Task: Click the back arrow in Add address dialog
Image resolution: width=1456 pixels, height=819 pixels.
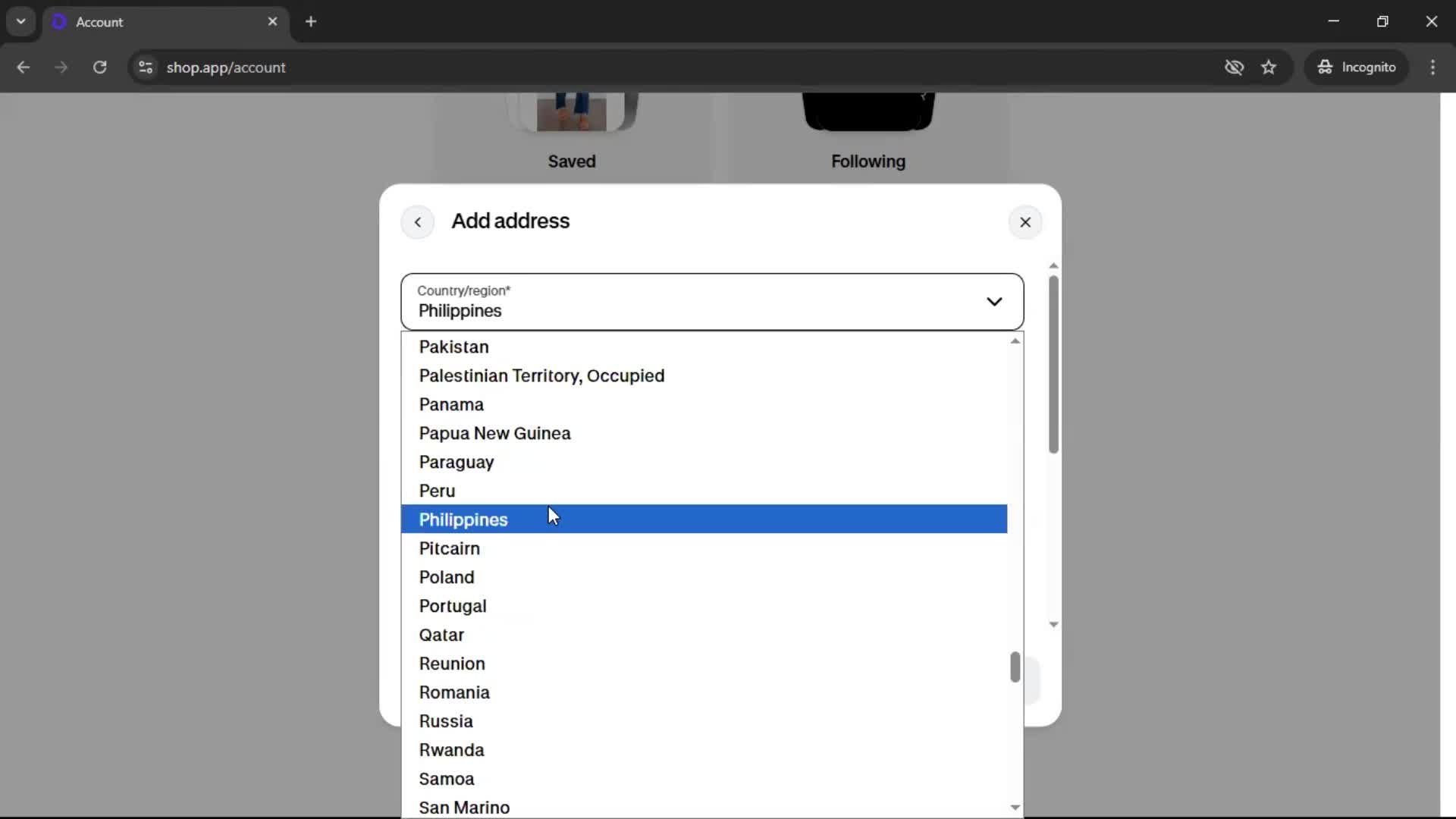Action: point(417,222)
